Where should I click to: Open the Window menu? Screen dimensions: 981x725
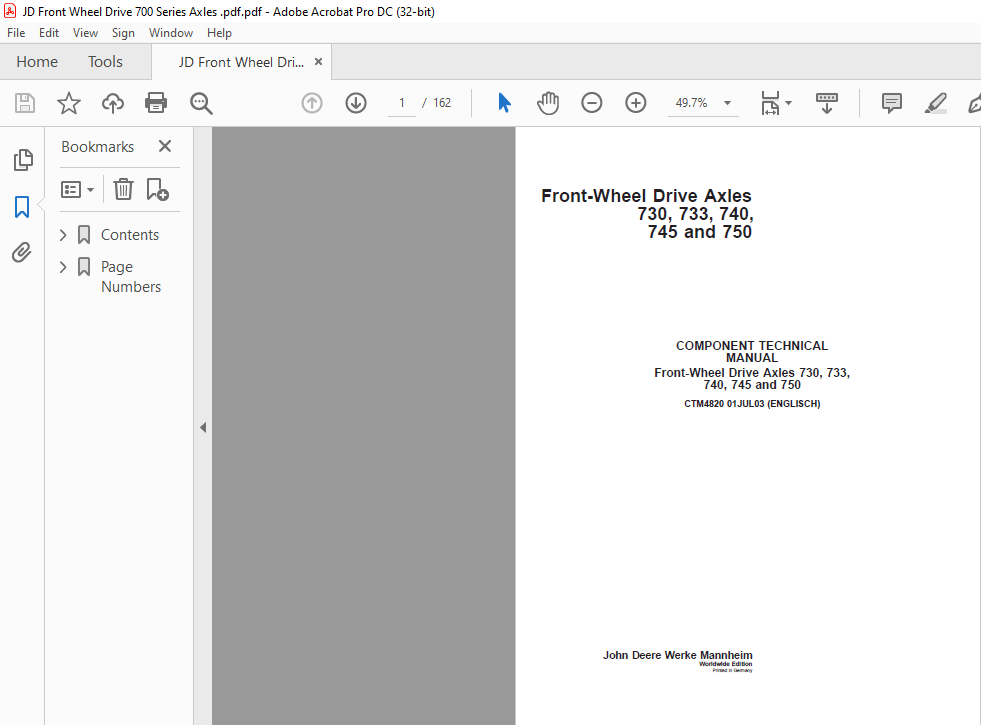[171, 33]
